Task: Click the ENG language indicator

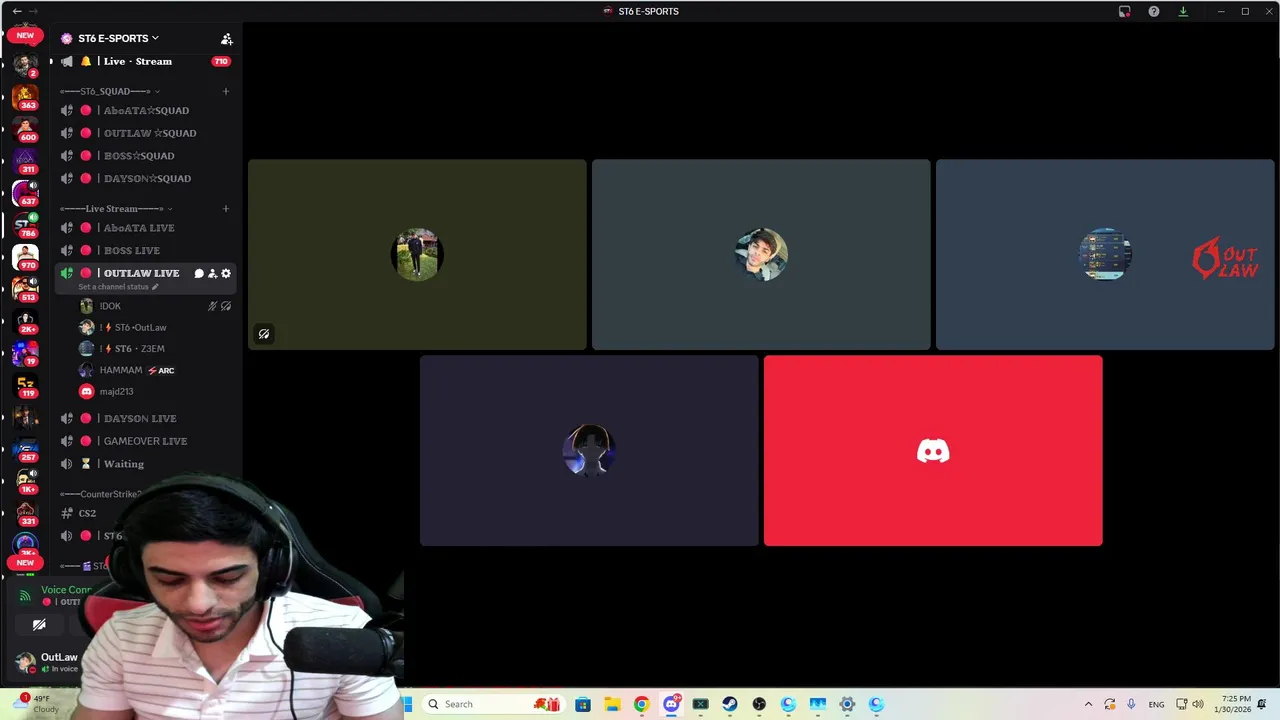Action: coord(1157,704)
